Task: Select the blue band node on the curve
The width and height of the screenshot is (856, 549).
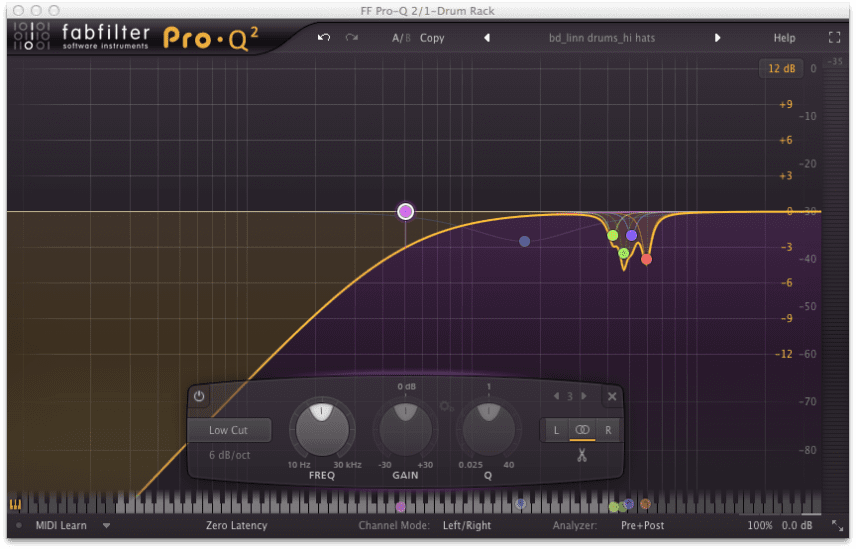Action: tap(525, 241)
